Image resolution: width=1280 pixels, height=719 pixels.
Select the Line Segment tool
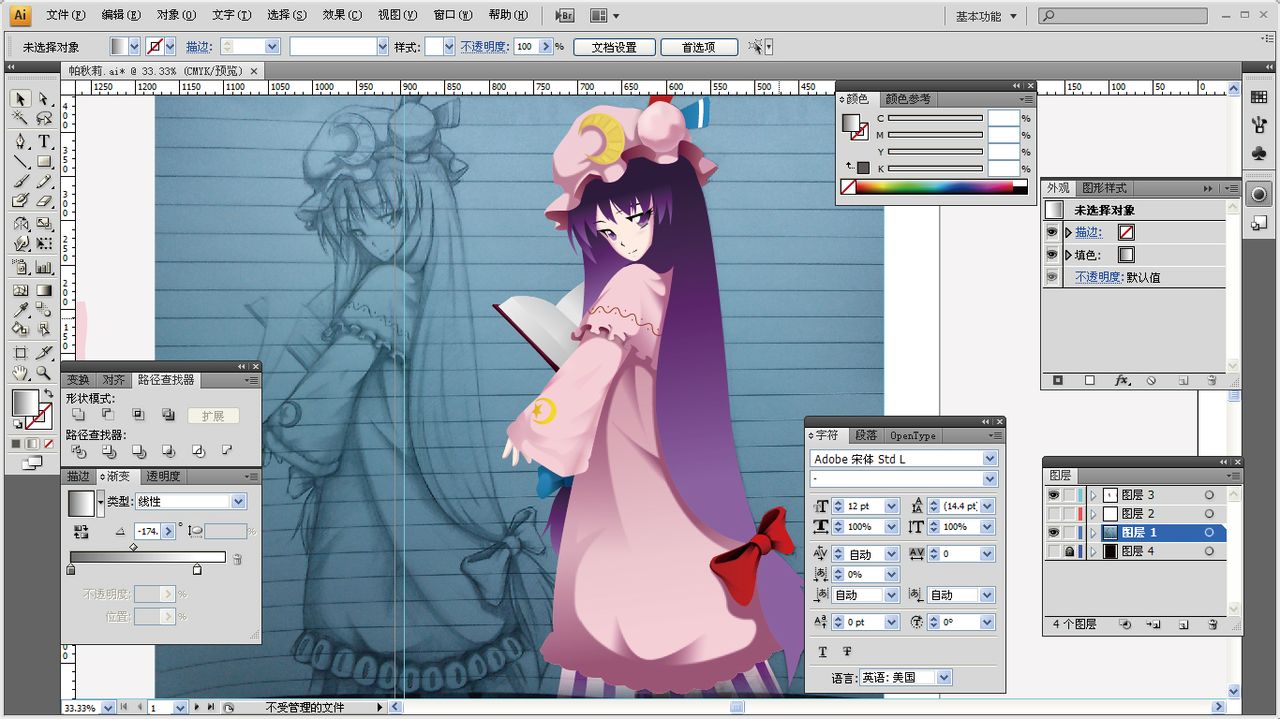20,161
